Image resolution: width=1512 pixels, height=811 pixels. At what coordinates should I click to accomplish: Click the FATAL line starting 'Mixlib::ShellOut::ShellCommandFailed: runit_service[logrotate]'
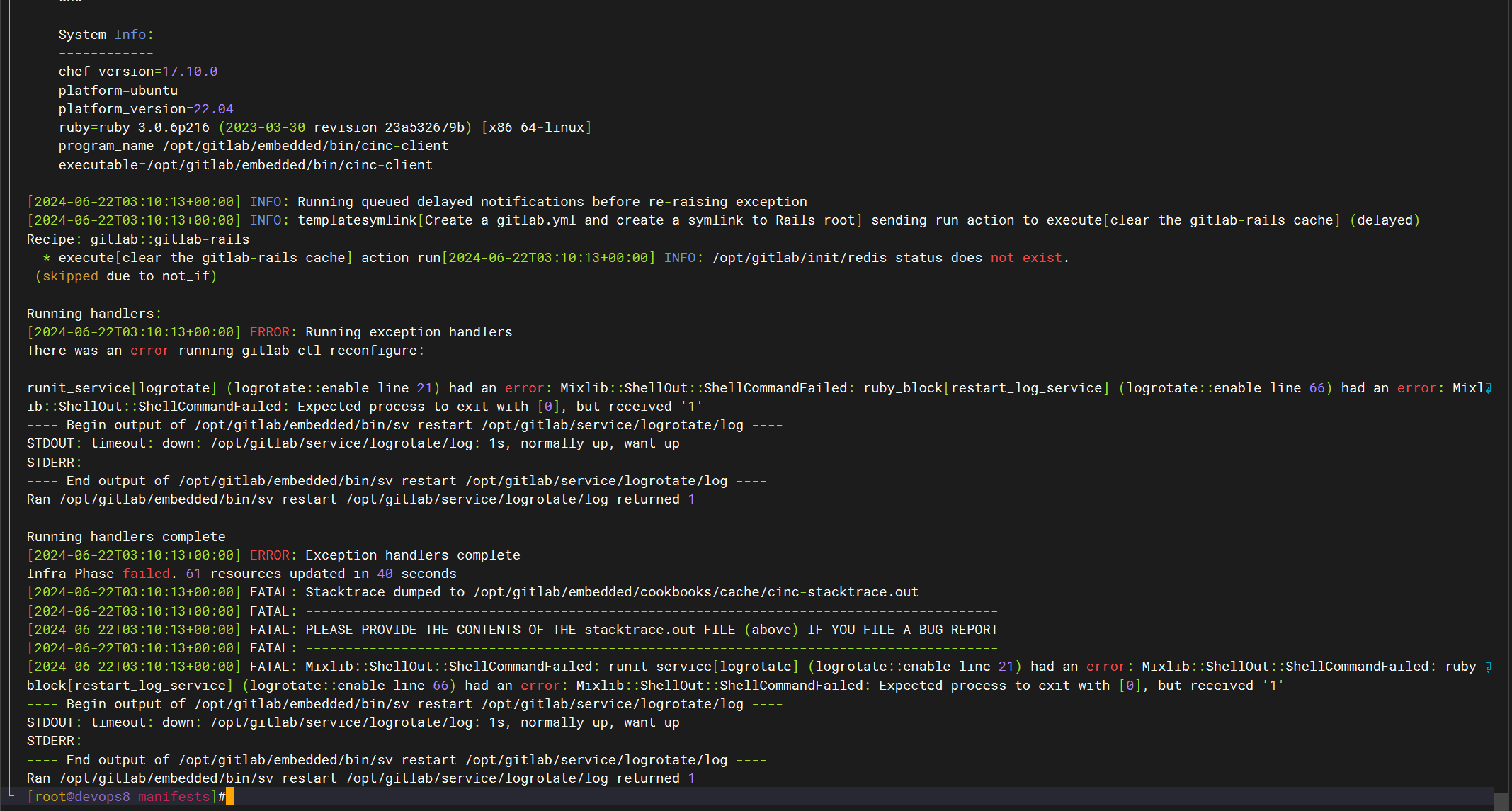759,667
